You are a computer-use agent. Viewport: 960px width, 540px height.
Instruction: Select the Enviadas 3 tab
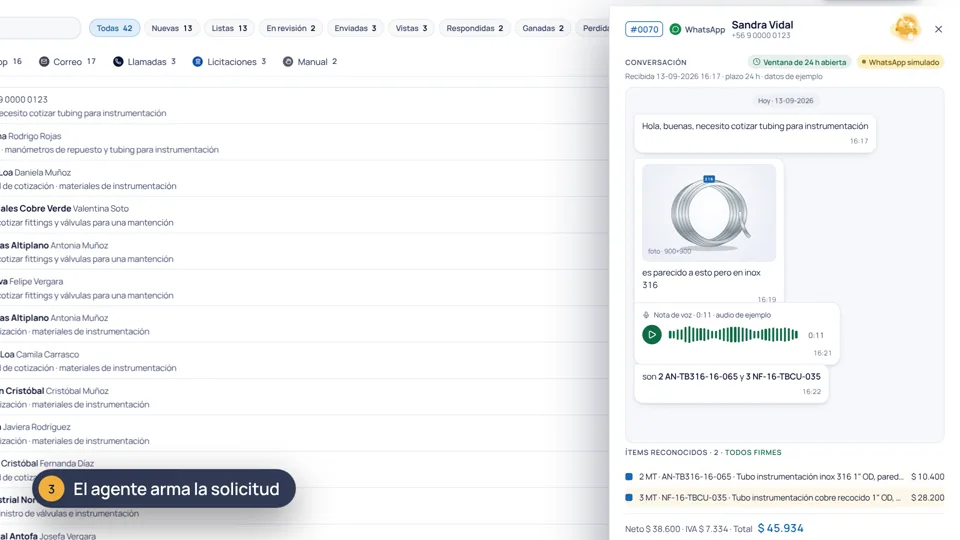click(355, 28)
